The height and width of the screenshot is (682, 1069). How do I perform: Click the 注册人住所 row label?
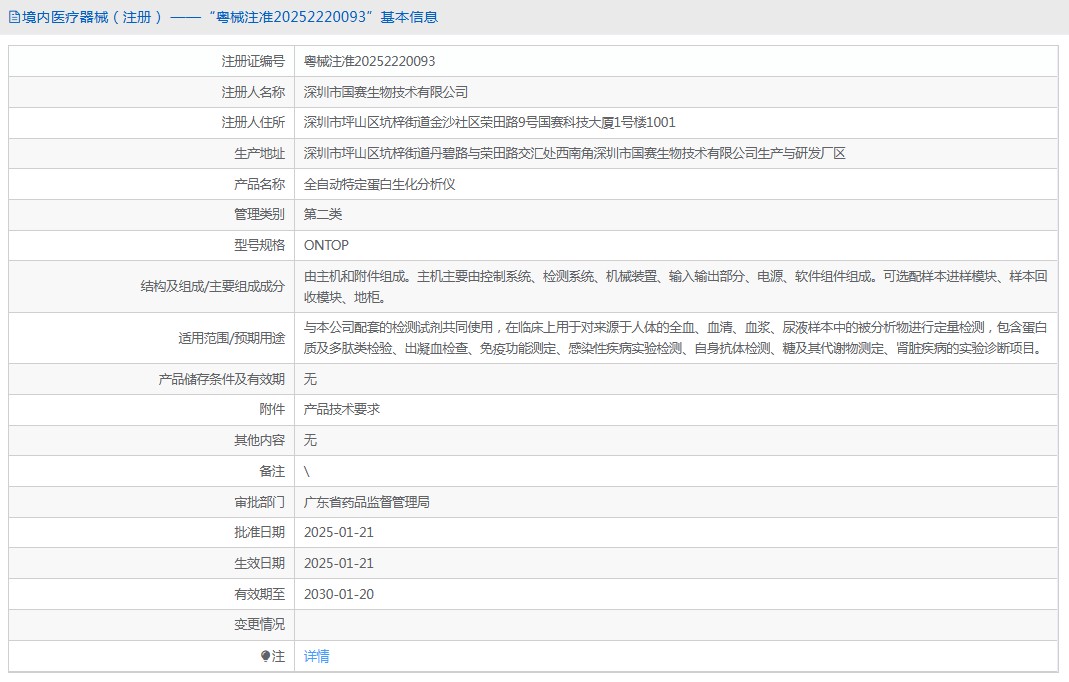point(252,122)
